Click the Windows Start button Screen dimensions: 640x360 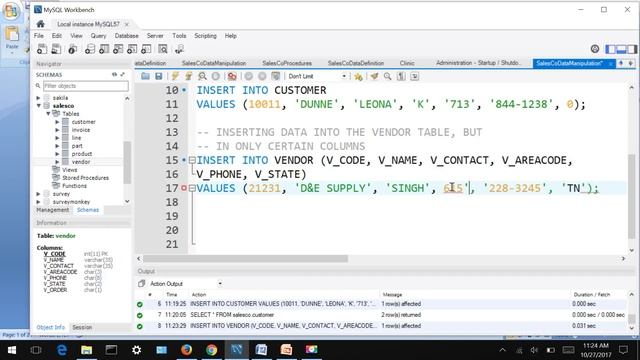pyautogui.click(x=11, y=350)
